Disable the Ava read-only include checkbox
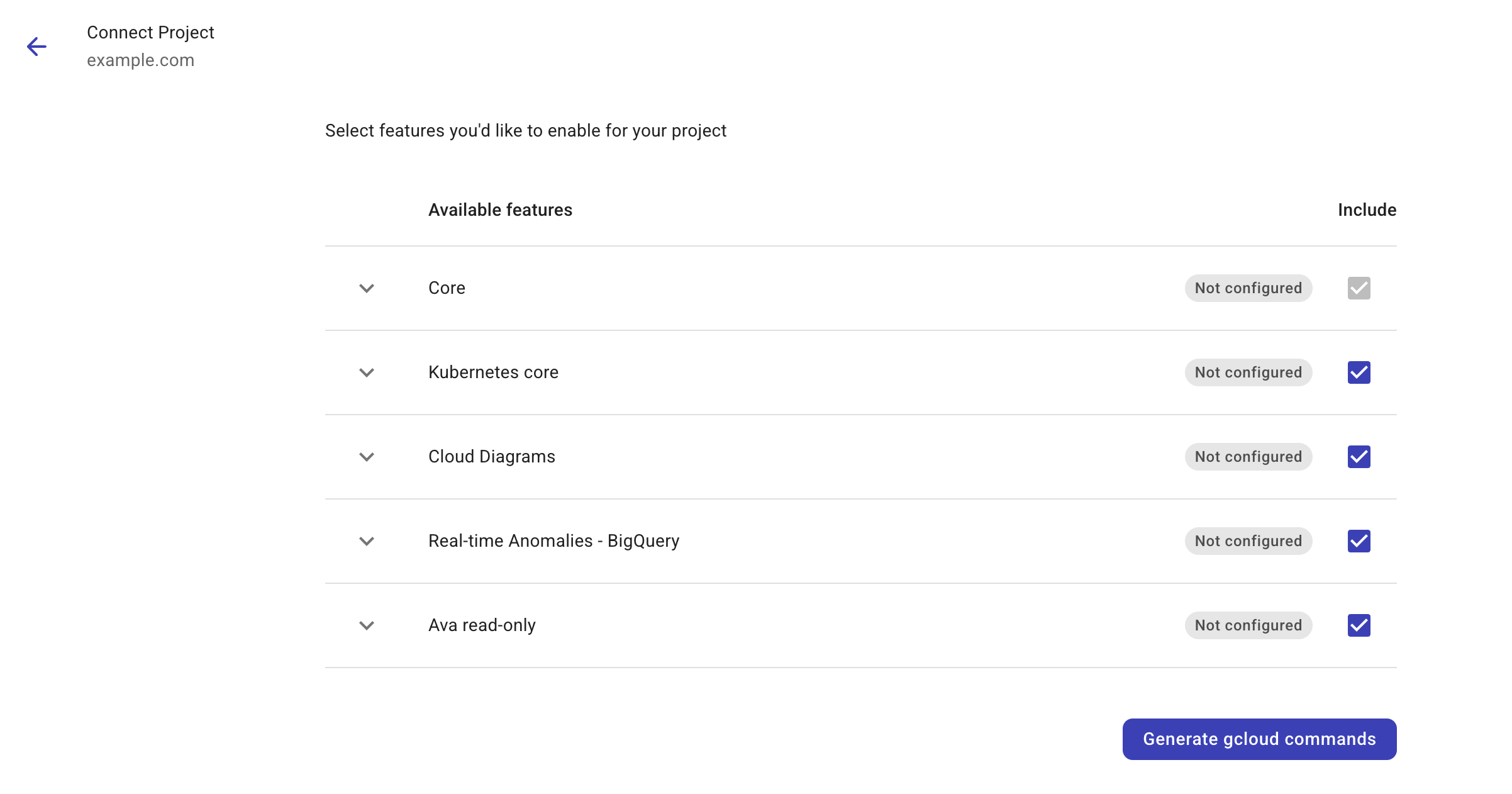The height and width of the screenshot is (794, 1512). coord(1358,625)
